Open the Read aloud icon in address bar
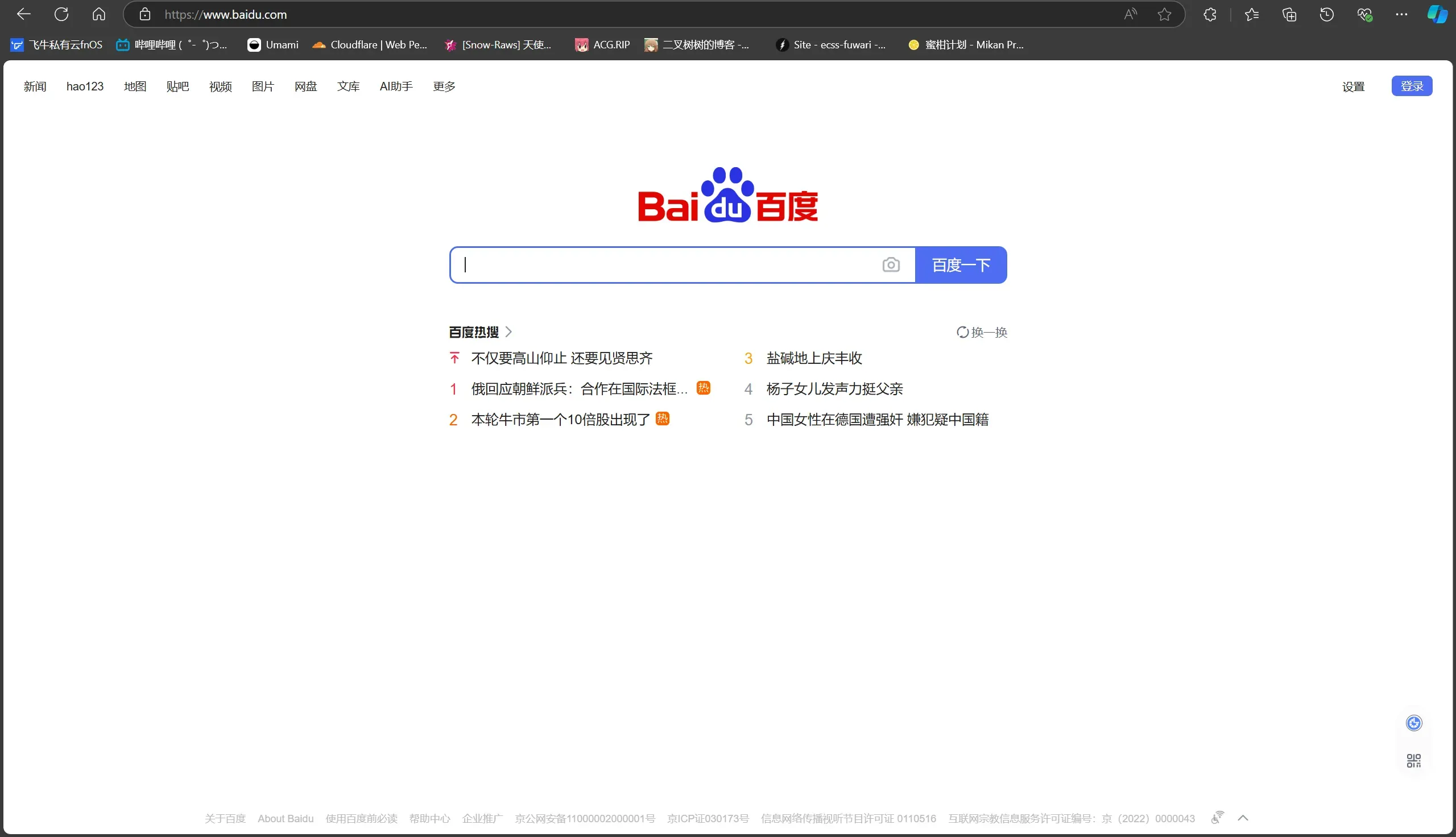Viewport: 1456px width, 837px height. pos(1130,14)
